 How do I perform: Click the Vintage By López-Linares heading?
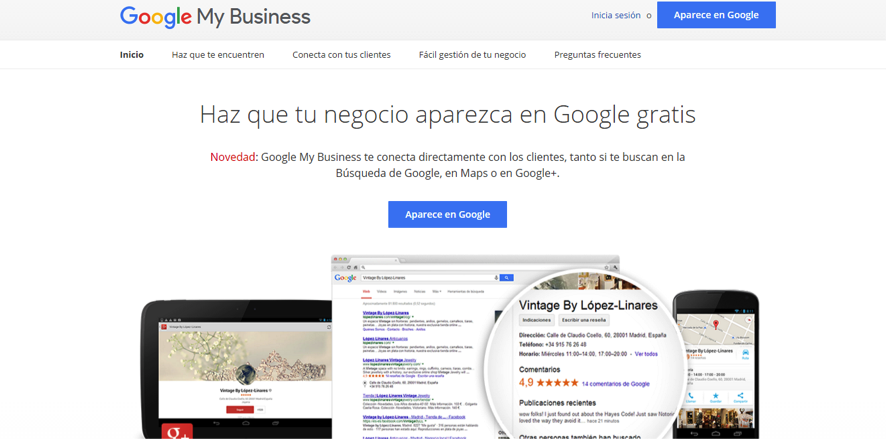(588, 305)
